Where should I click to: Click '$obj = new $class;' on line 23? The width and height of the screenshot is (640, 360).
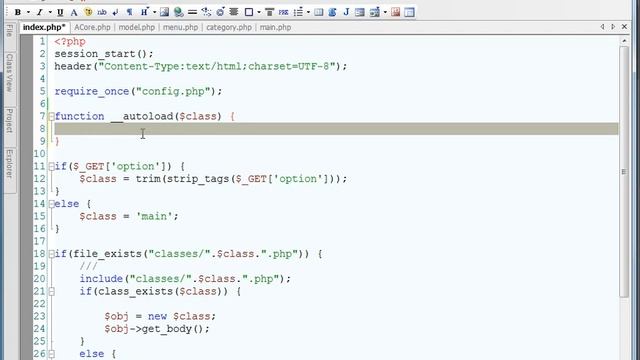160,316
